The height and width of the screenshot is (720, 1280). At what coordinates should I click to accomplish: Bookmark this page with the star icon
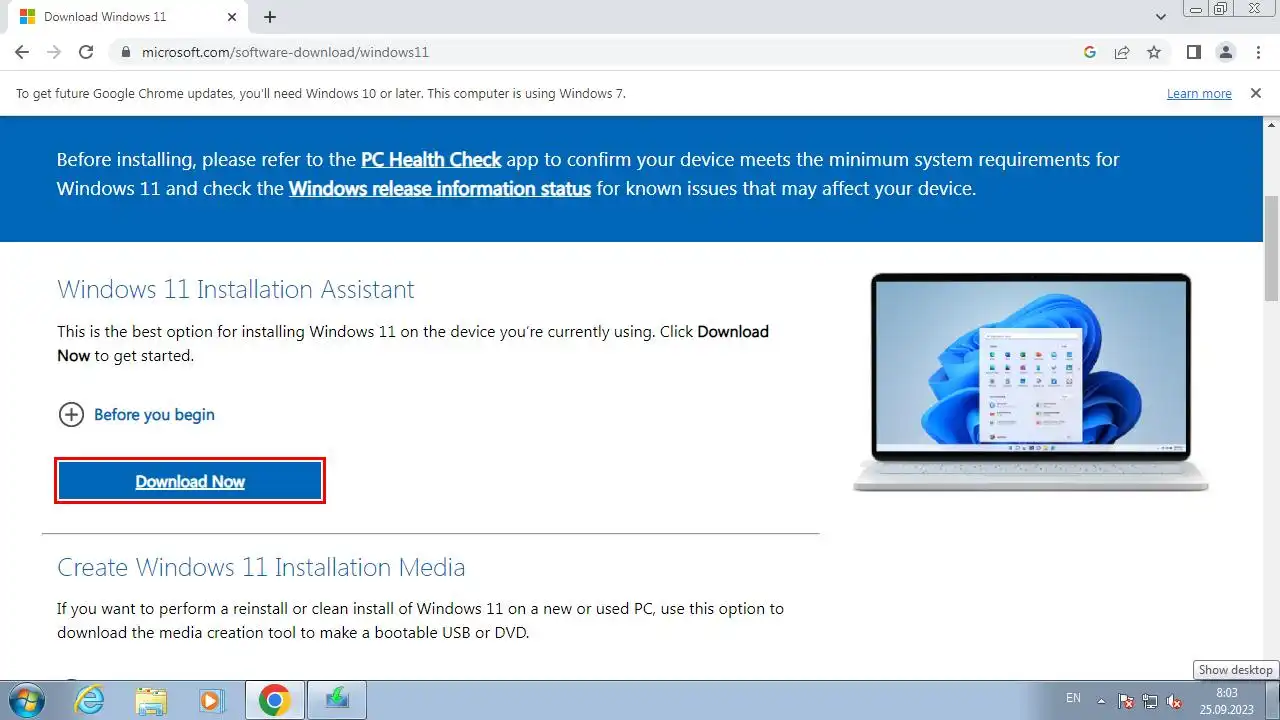[1154, 52]
